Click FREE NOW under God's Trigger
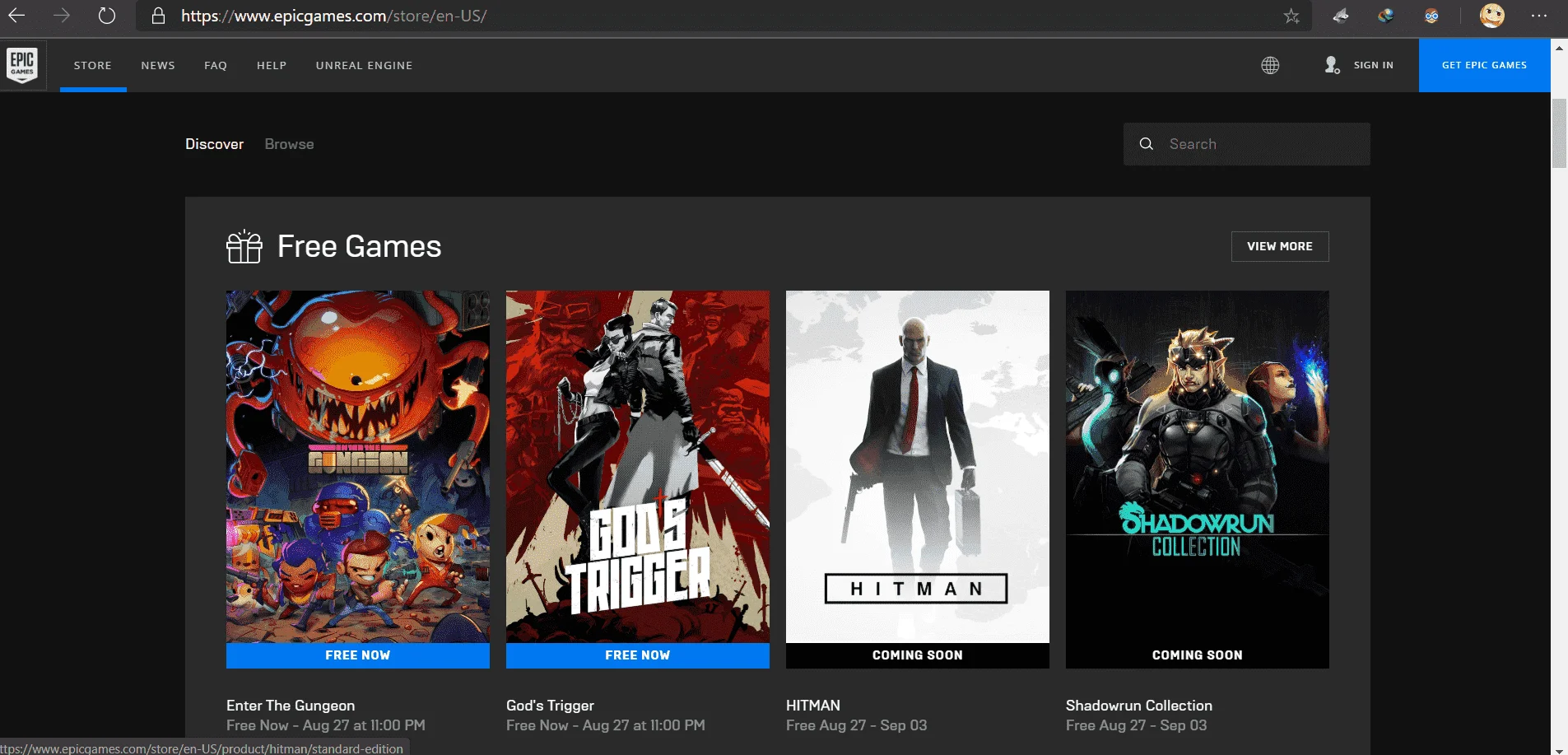Viewport: 1568px width, 755px height. 638,655
